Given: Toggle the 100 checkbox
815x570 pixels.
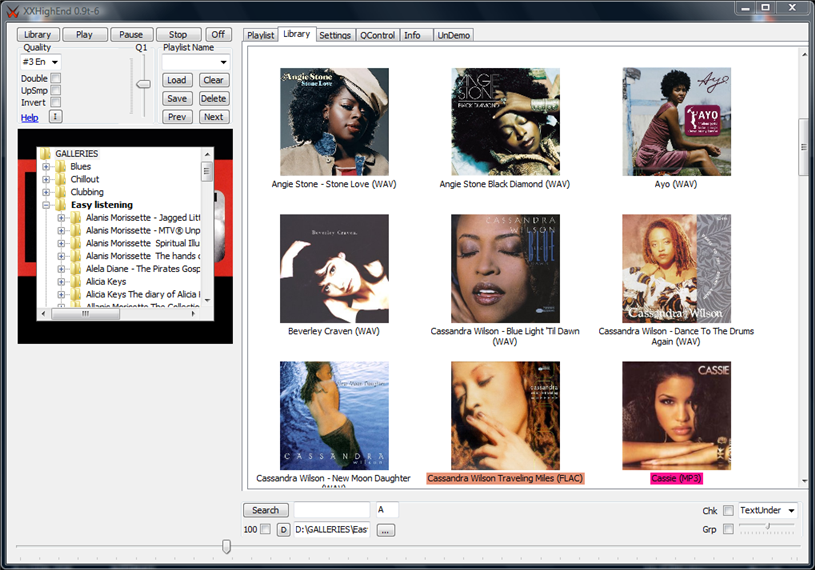Looking at the screenshot, I should (x=265, y=529).
